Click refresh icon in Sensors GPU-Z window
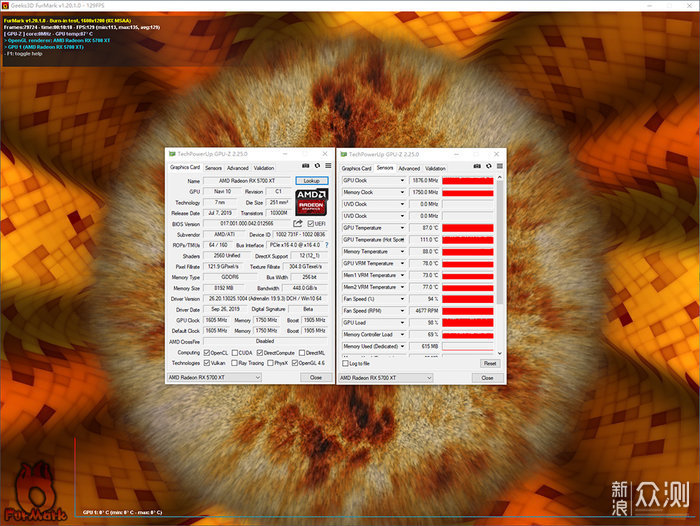This screenshot has height=526, width=700. click(489, 166)
